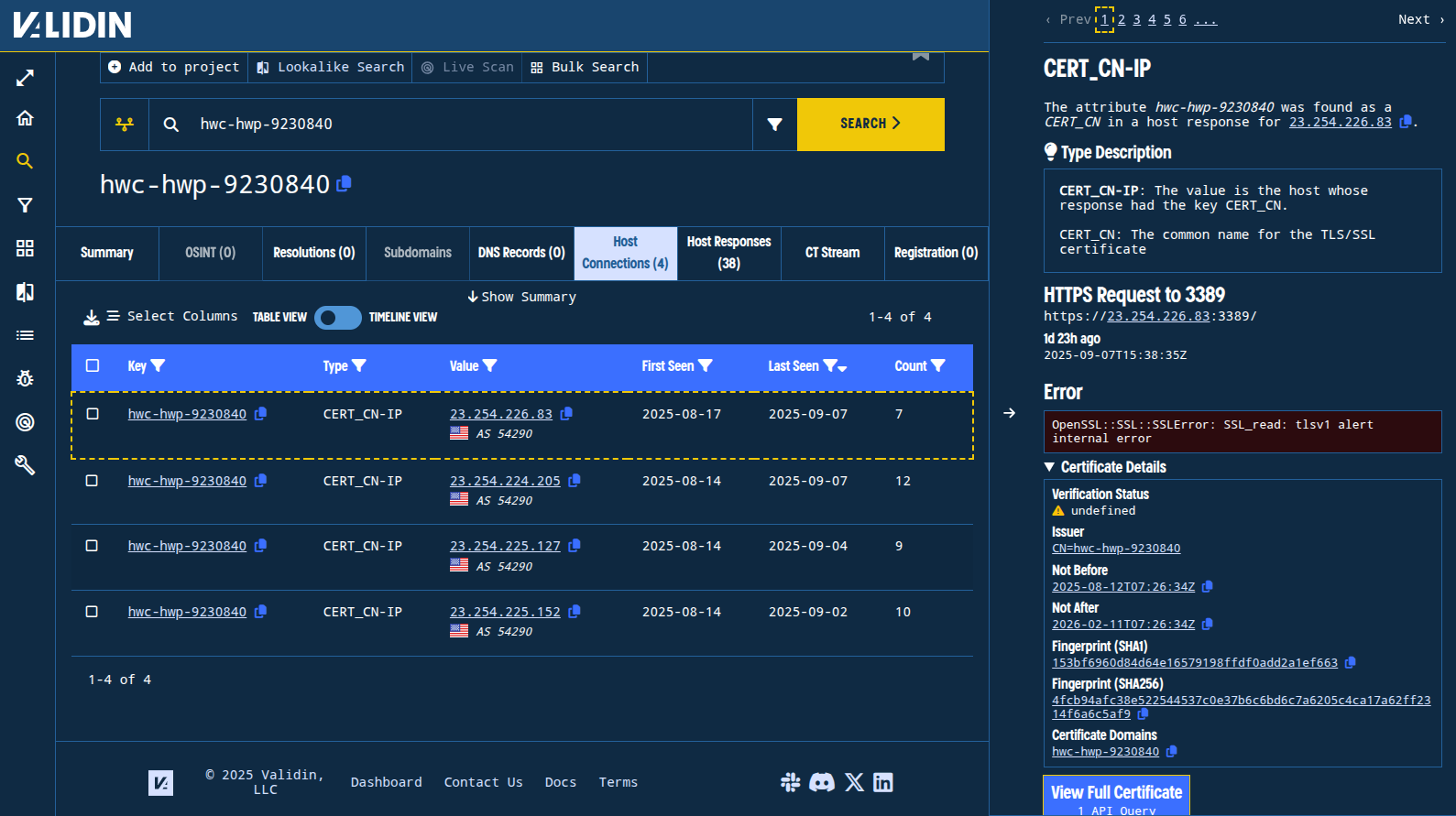Image resolution: width=1456 pixels, height=816 pixels.
Task: Expand Show Summary
Action: tap(521, 297)
